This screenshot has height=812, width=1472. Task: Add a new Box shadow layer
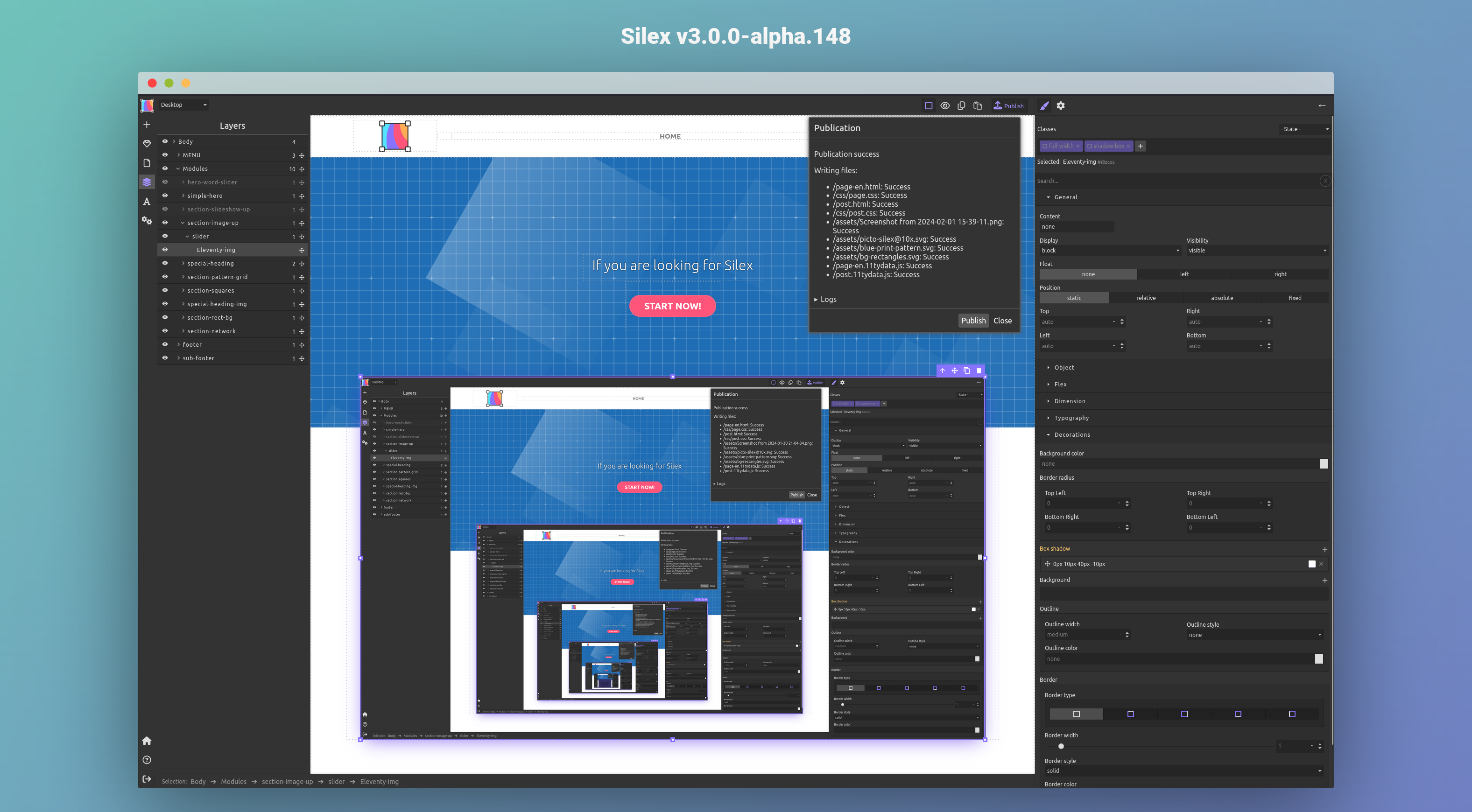coord(1324,549)
